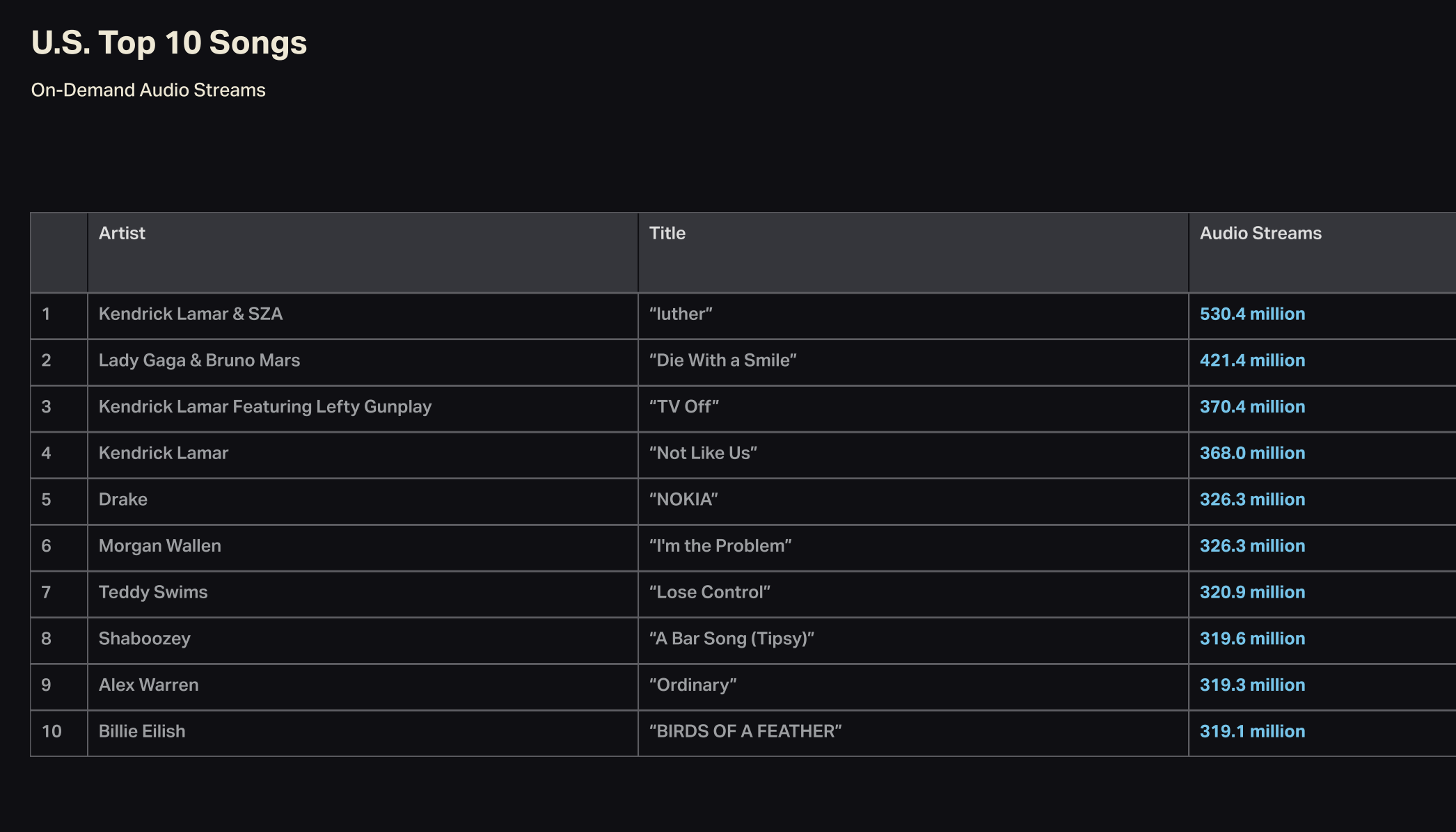Click the "A Bar Song (Tipsy)" title

[x=731, y=639]
